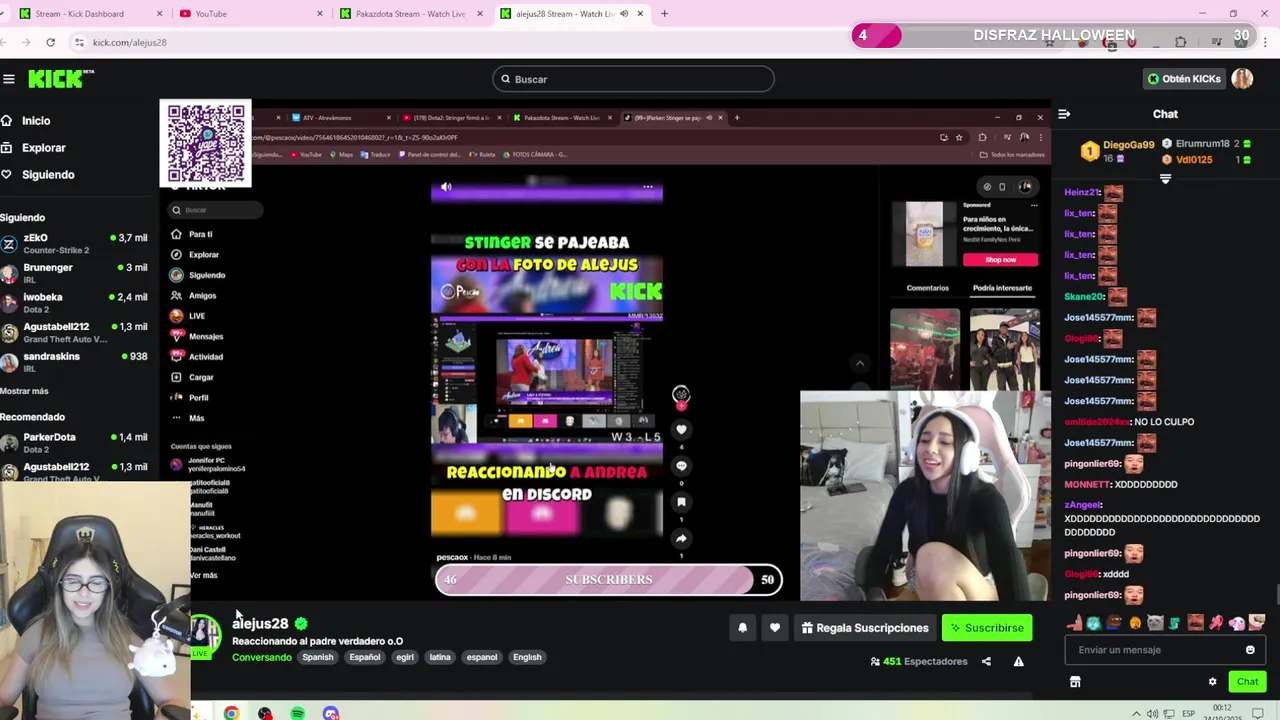This screenshot has height=720, width=1280.
Task: Click the 451 Espectadores viewer count
Action: pyautogui.click(x=919, y=661)
